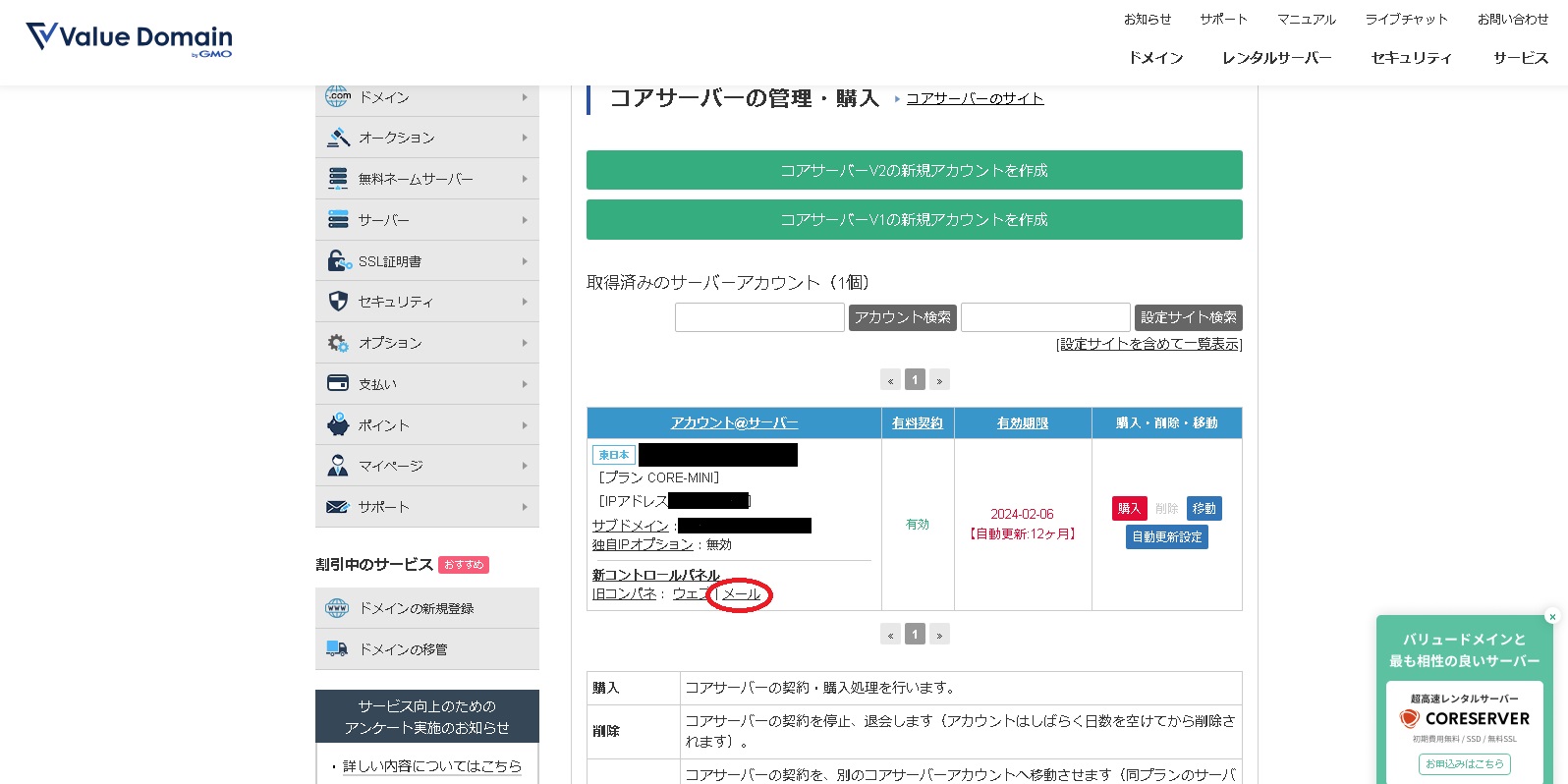Click the points piggy bank icon
The width and height of the screenshot is (1568, 784).
pos(338,424)
